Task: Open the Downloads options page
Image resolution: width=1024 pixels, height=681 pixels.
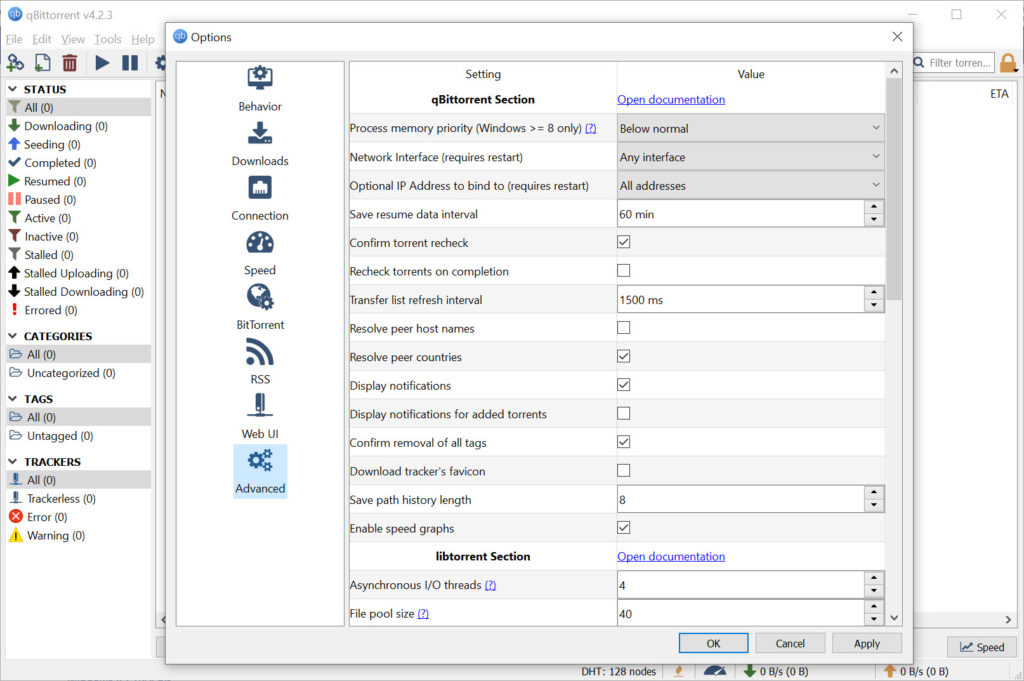Action: point(260,144)
